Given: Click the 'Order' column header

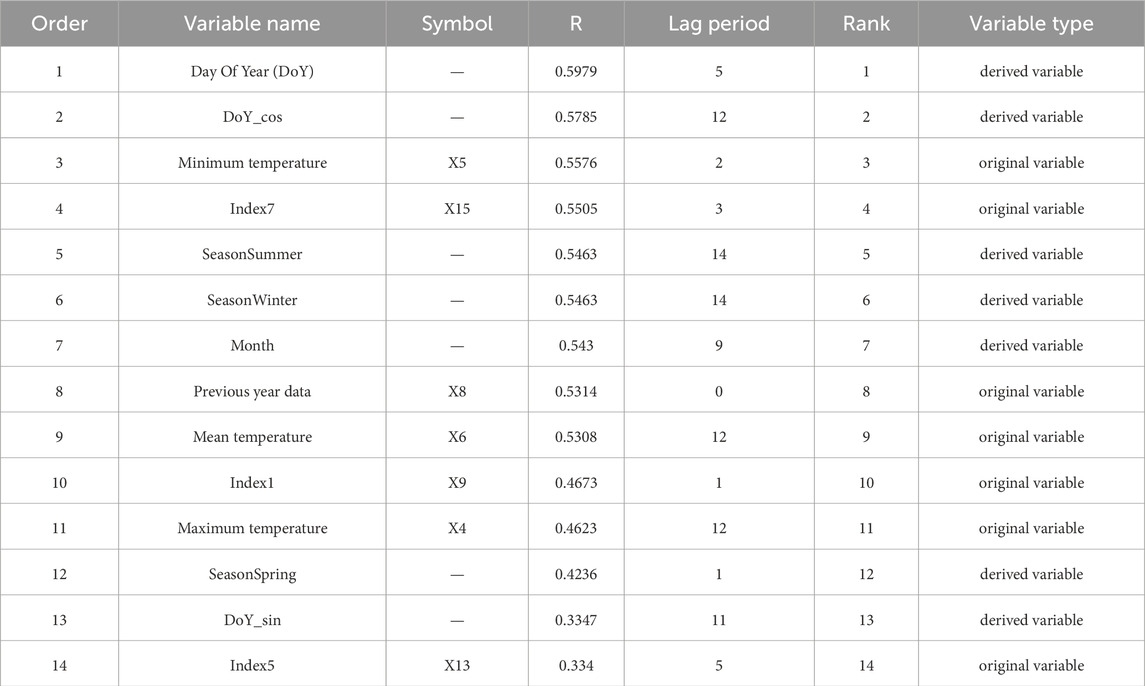Looking at the screenshot, I should 59,24.
